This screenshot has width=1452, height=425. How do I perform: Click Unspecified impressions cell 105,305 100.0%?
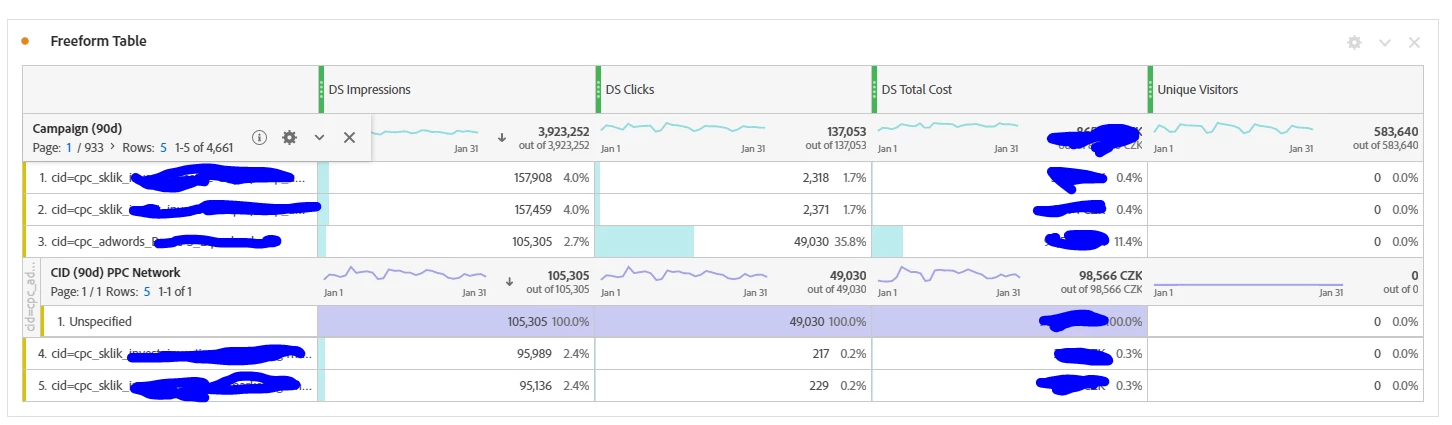(x=456, y=321)
